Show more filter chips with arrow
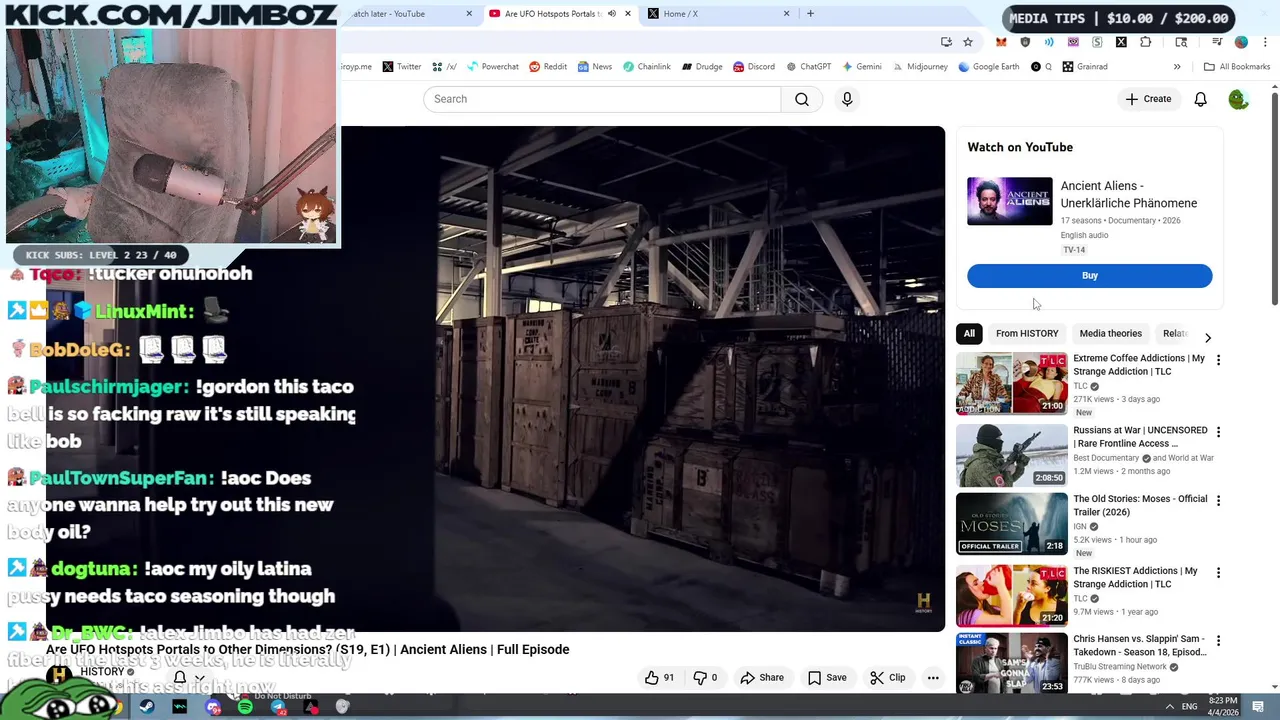Image resolution: width=1280 pixels, height=720 pixels. [1207, 338]
